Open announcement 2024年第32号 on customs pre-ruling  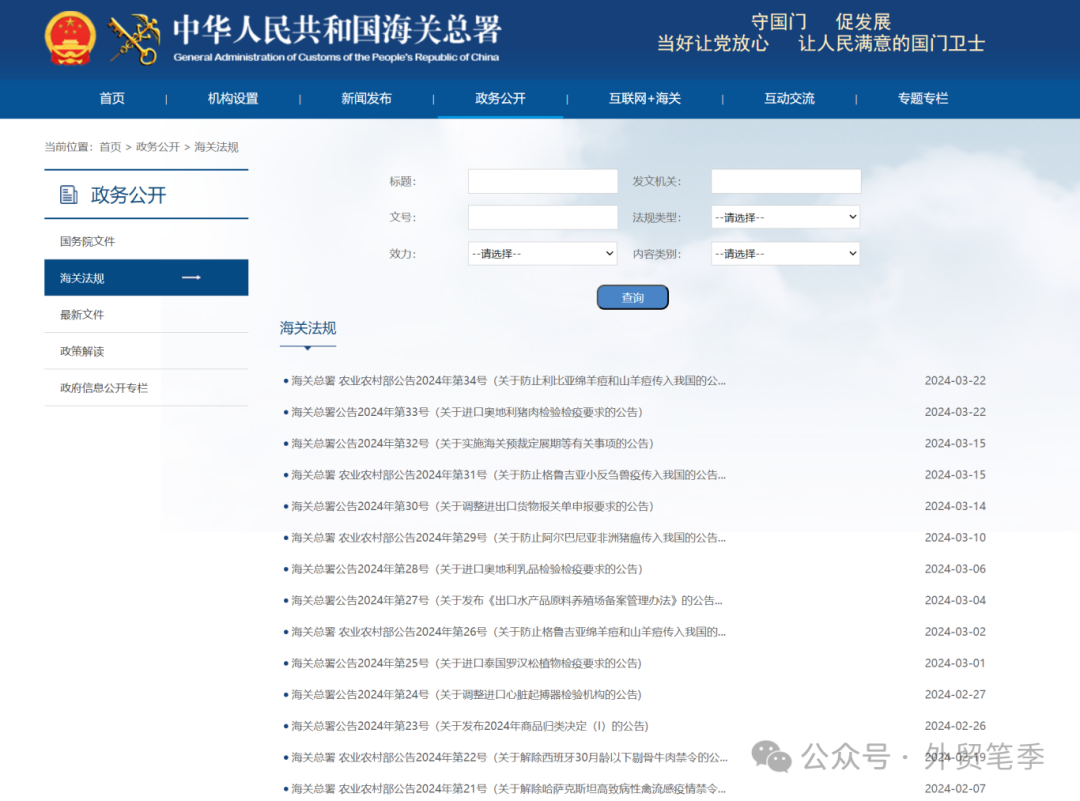click(472, 444)
